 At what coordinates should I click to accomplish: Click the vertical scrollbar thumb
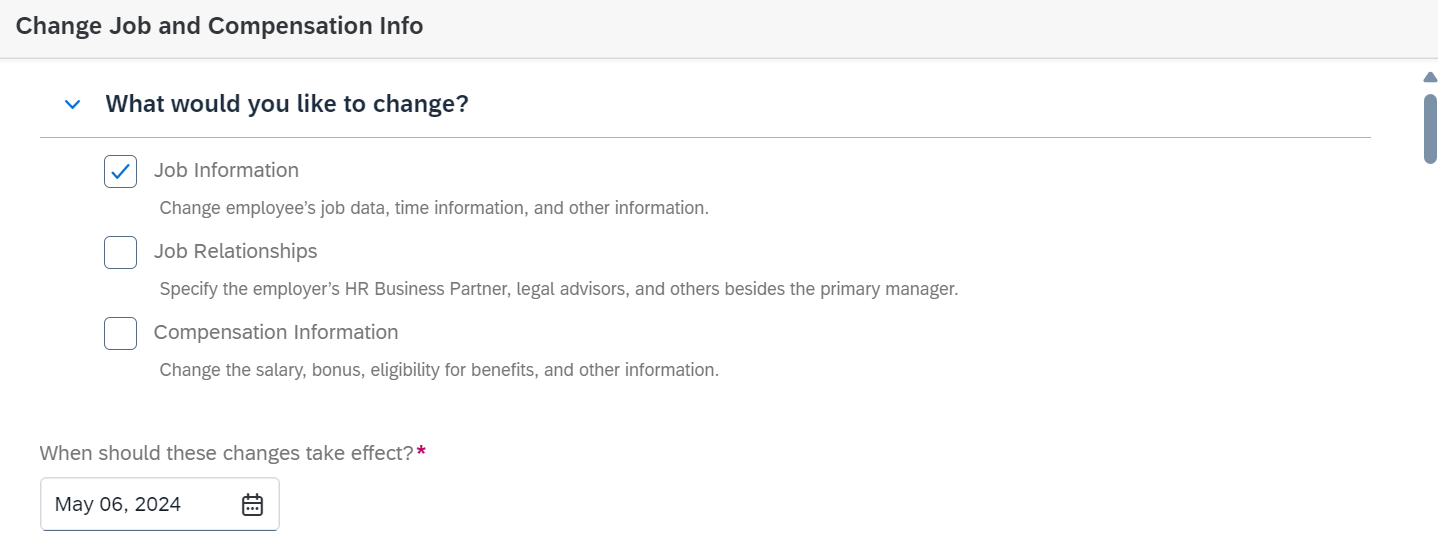(x=1430, y=128)
